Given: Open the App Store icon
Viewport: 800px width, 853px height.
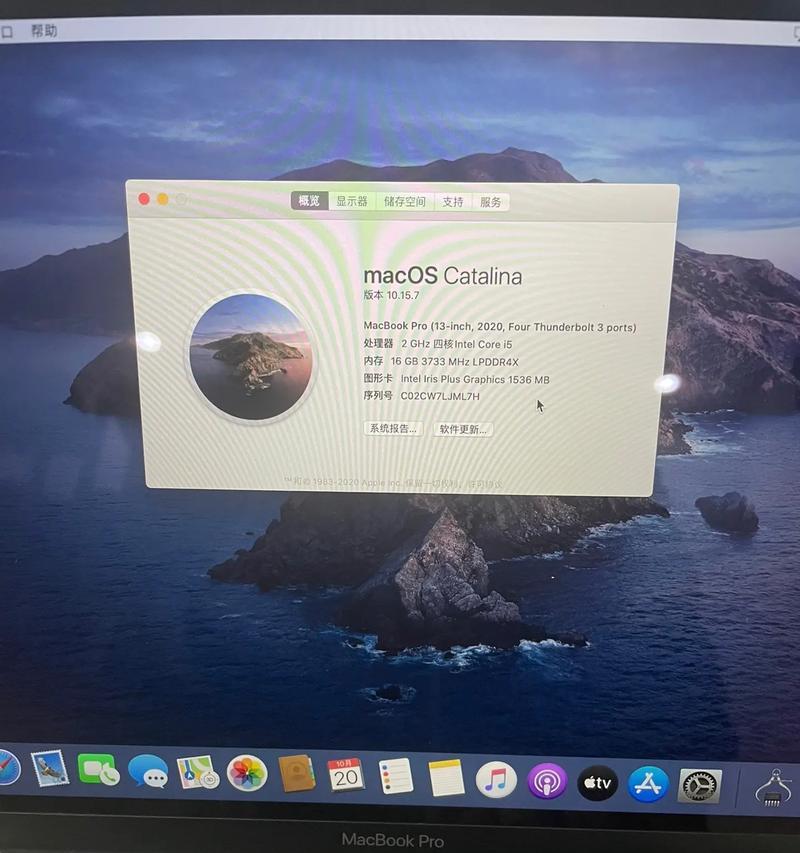Looking at the screenshot, I should (x=648, y=784).
